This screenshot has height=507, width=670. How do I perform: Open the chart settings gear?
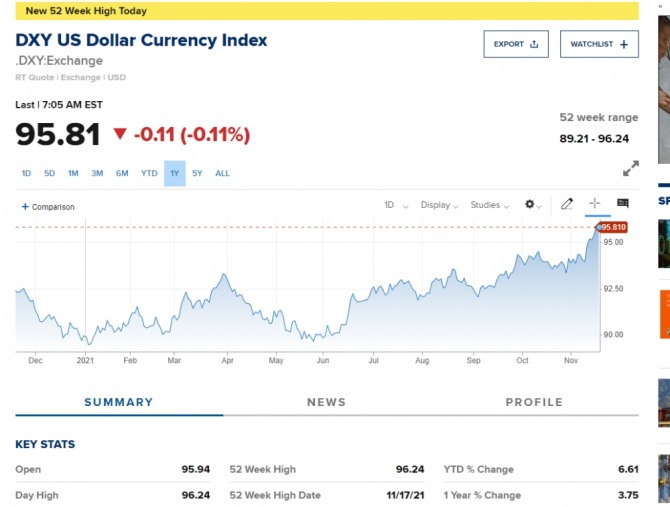tap(531, 205)
